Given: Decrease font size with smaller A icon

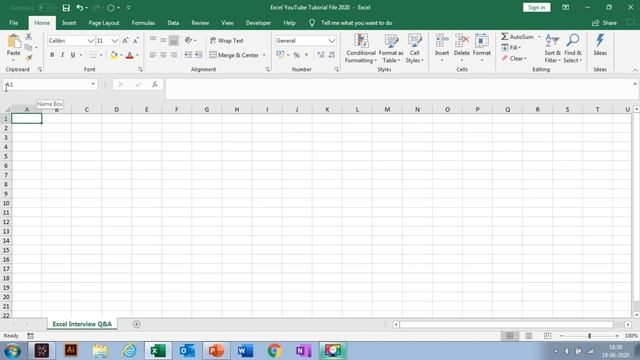Looking at the screenshot, I should click(136, 40).
